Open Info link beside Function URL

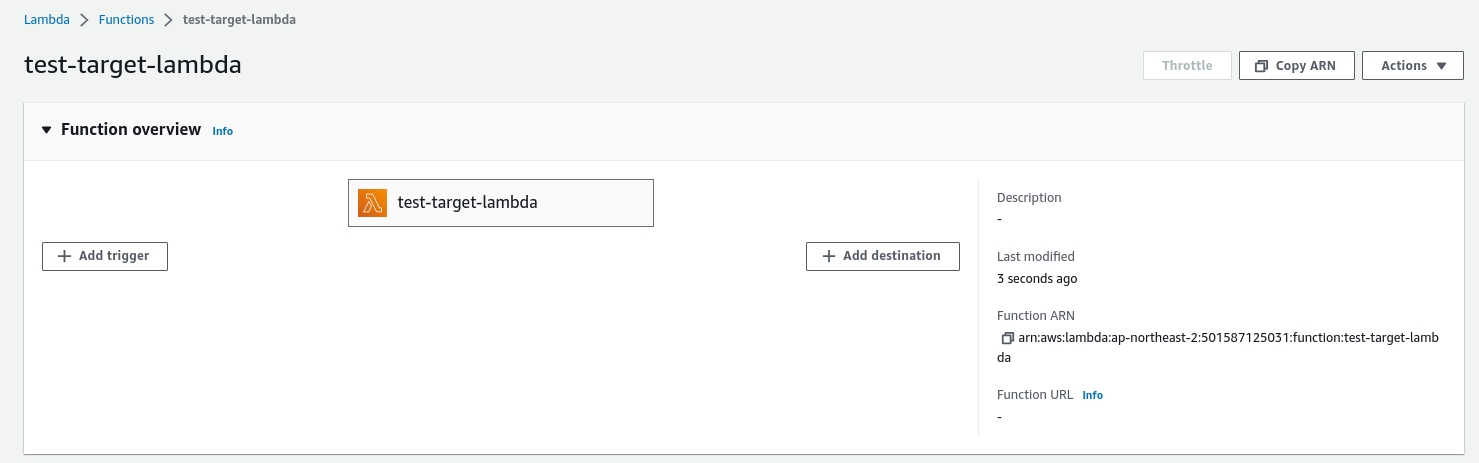(x=1092, y=395)
